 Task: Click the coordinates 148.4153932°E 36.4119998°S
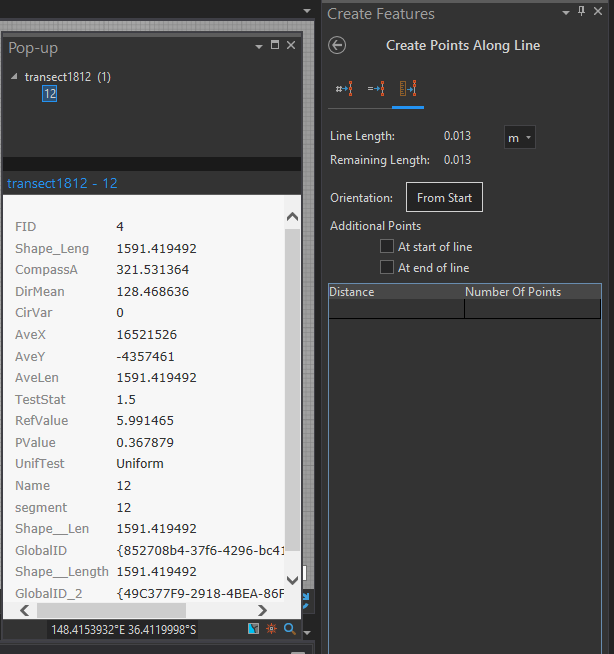(x=123, y=629)
